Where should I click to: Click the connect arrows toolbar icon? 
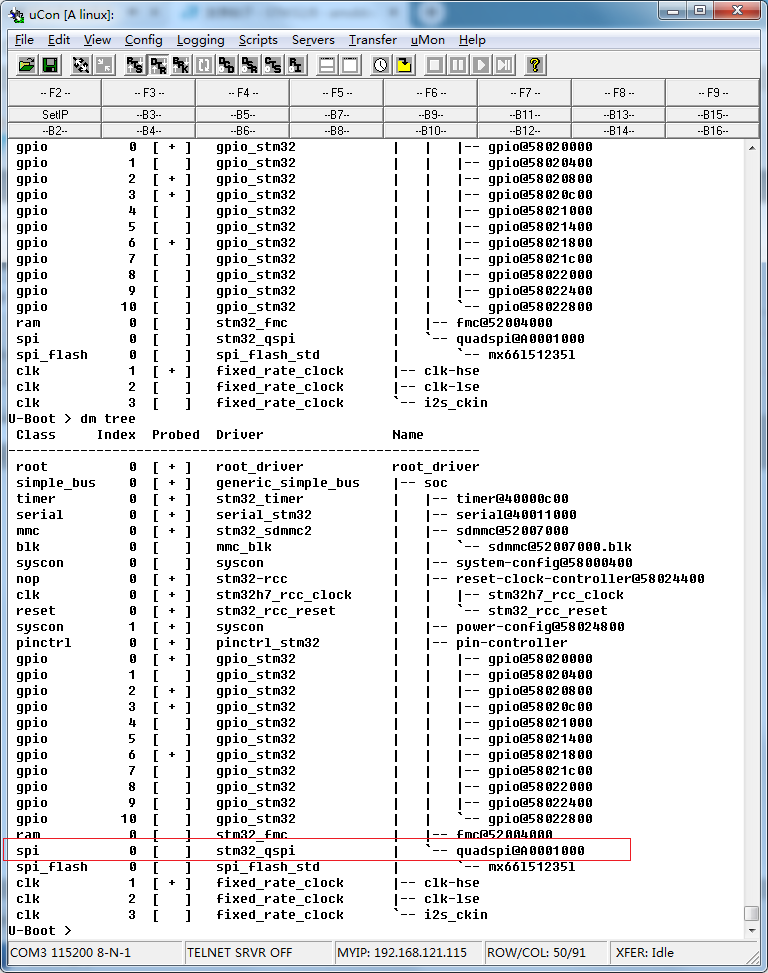pos(81,65)
